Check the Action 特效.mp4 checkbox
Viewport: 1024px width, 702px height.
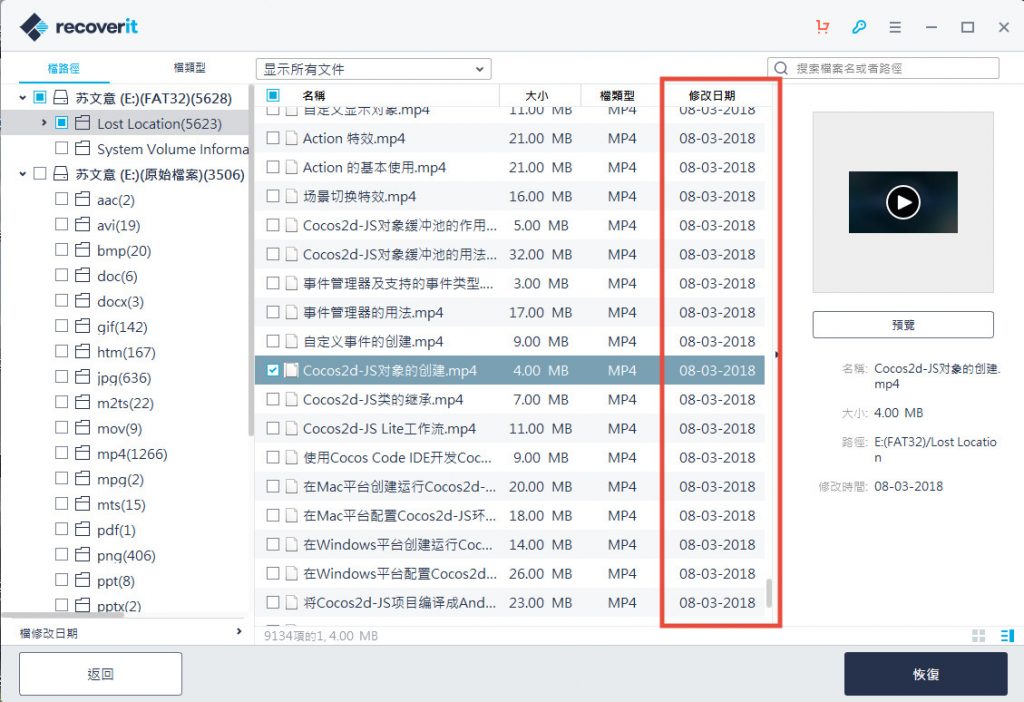click(273, 138)
